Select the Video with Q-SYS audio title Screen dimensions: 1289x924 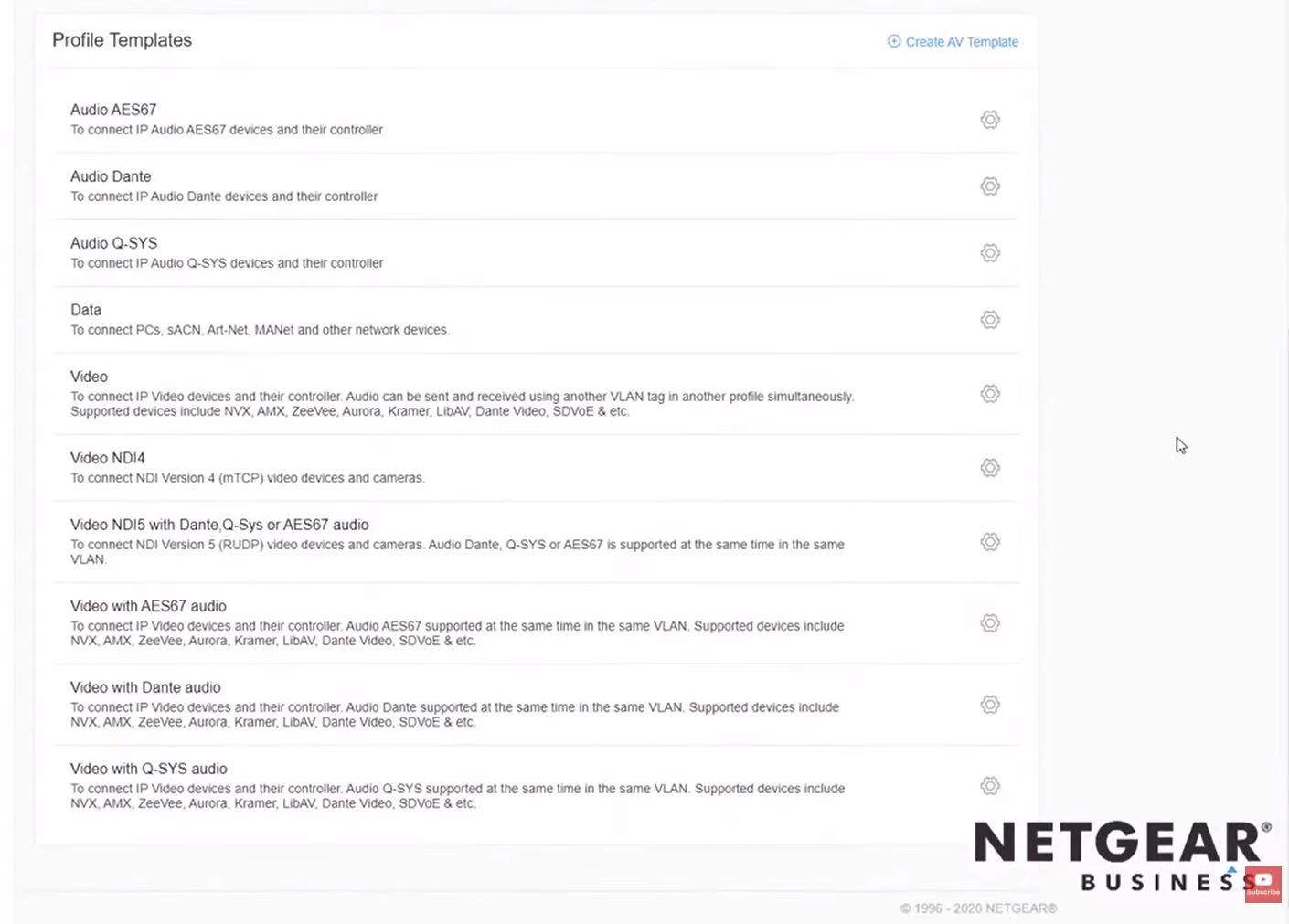click(x=149, y=769)
